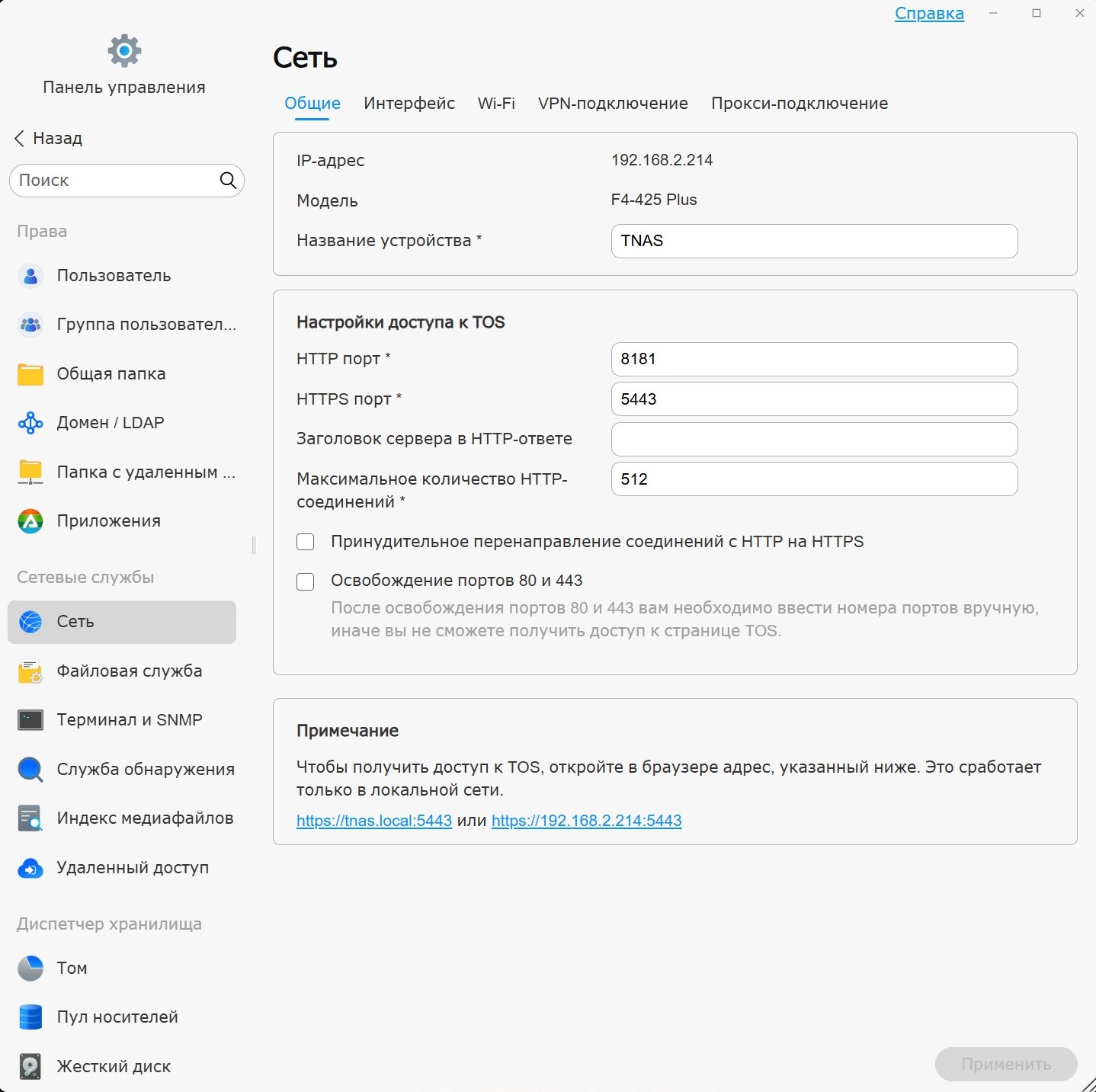
Task: Click the Shared Folder icon
Action: click(x=30, y=374)
